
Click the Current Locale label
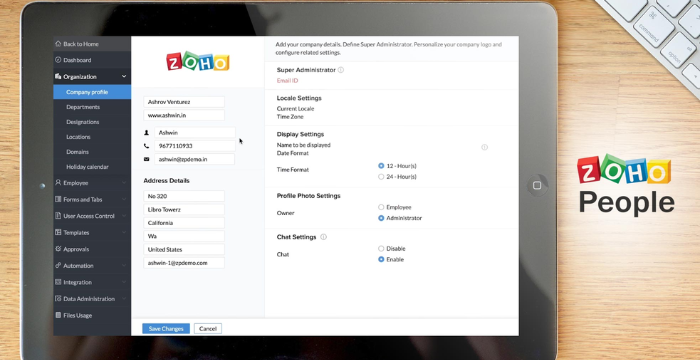(x=295, y=109)
